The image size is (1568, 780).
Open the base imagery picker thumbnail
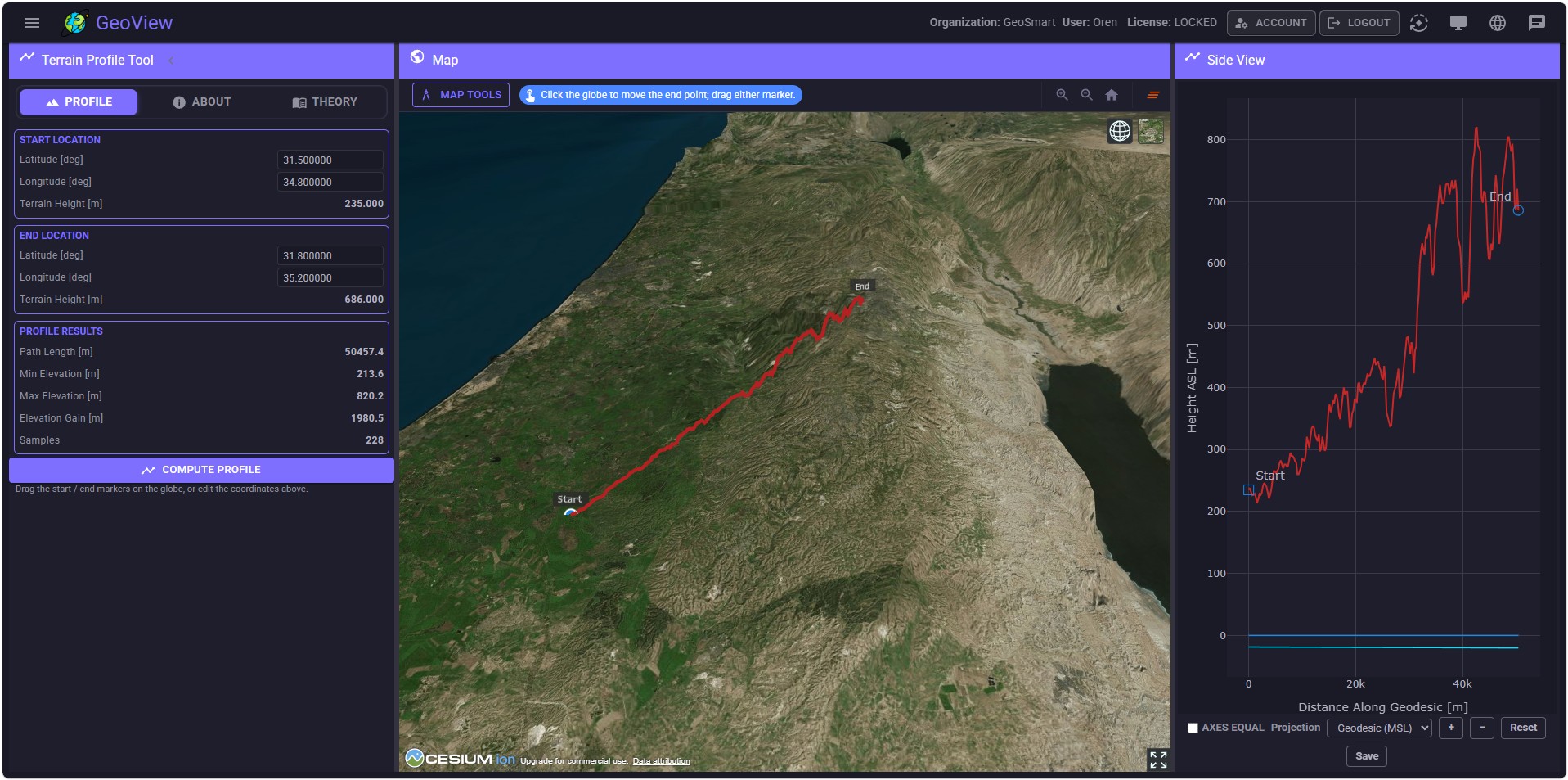click(x=1151, y=131)
